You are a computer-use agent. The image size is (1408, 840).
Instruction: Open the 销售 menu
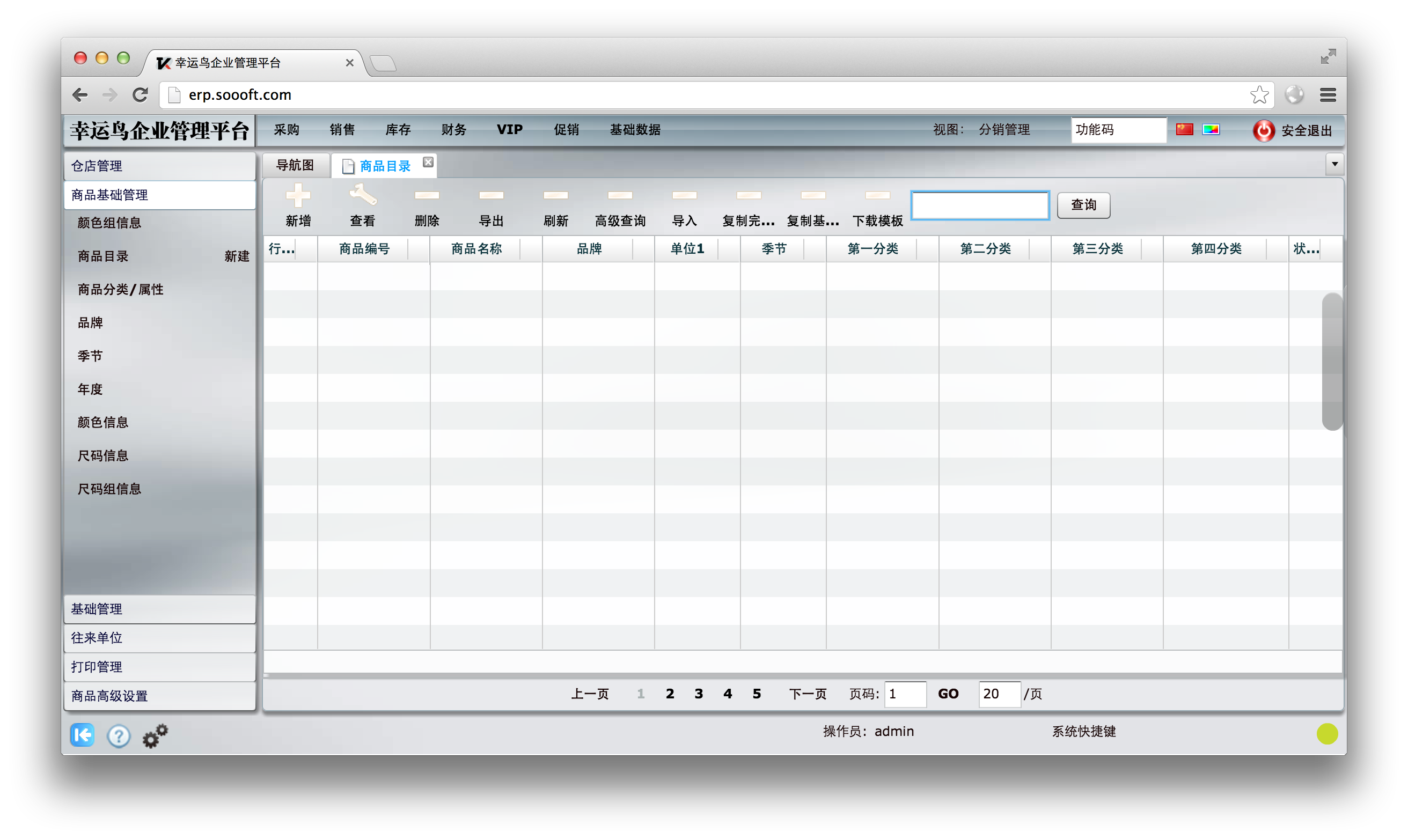342,130
